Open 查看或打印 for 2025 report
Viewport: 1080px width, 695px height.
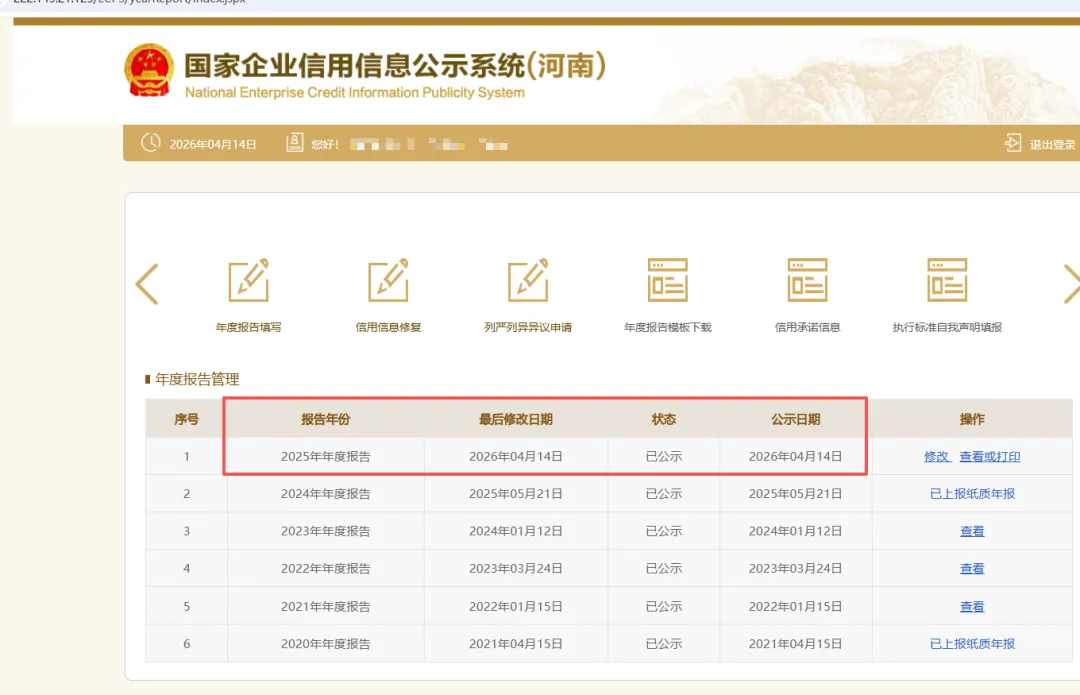[x=990, y=457]
